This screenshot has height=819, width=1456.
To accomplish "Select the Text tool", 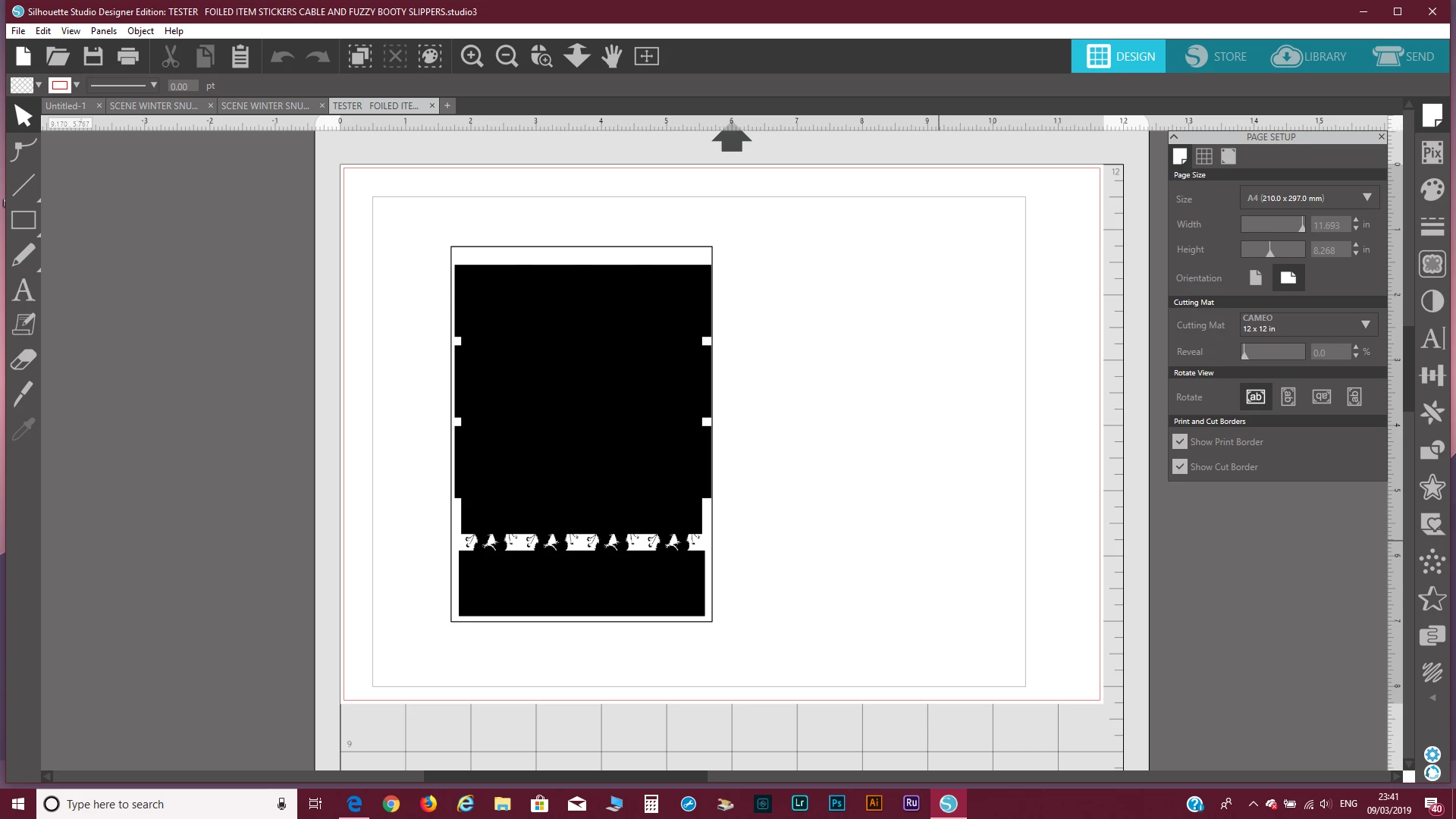I will (23, 290).
